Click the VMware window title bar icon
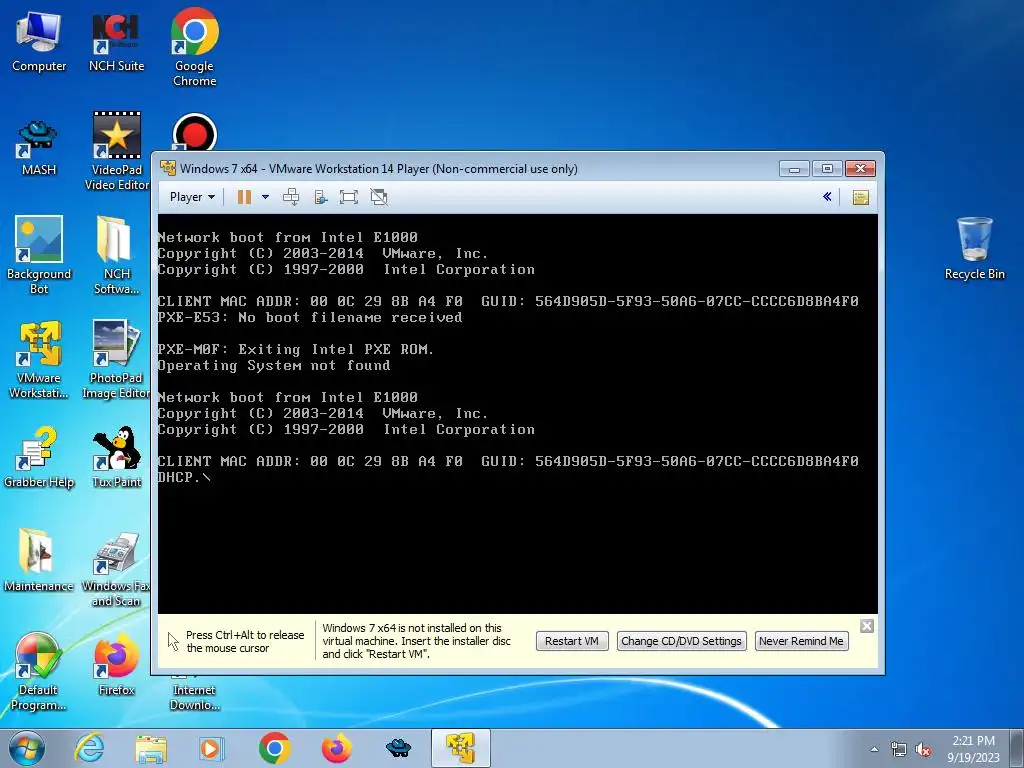1024x768 pixels. click(168, 168)
